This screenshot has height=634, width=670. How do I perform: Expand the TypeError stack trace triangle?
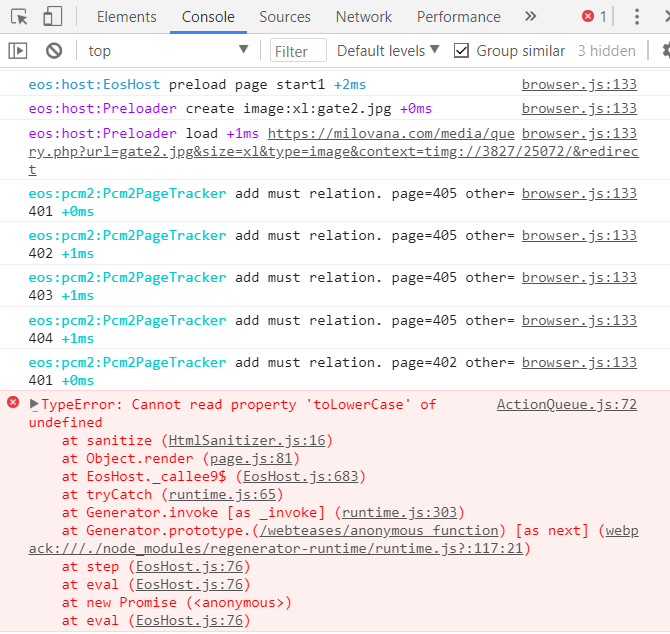click(34, 404)
